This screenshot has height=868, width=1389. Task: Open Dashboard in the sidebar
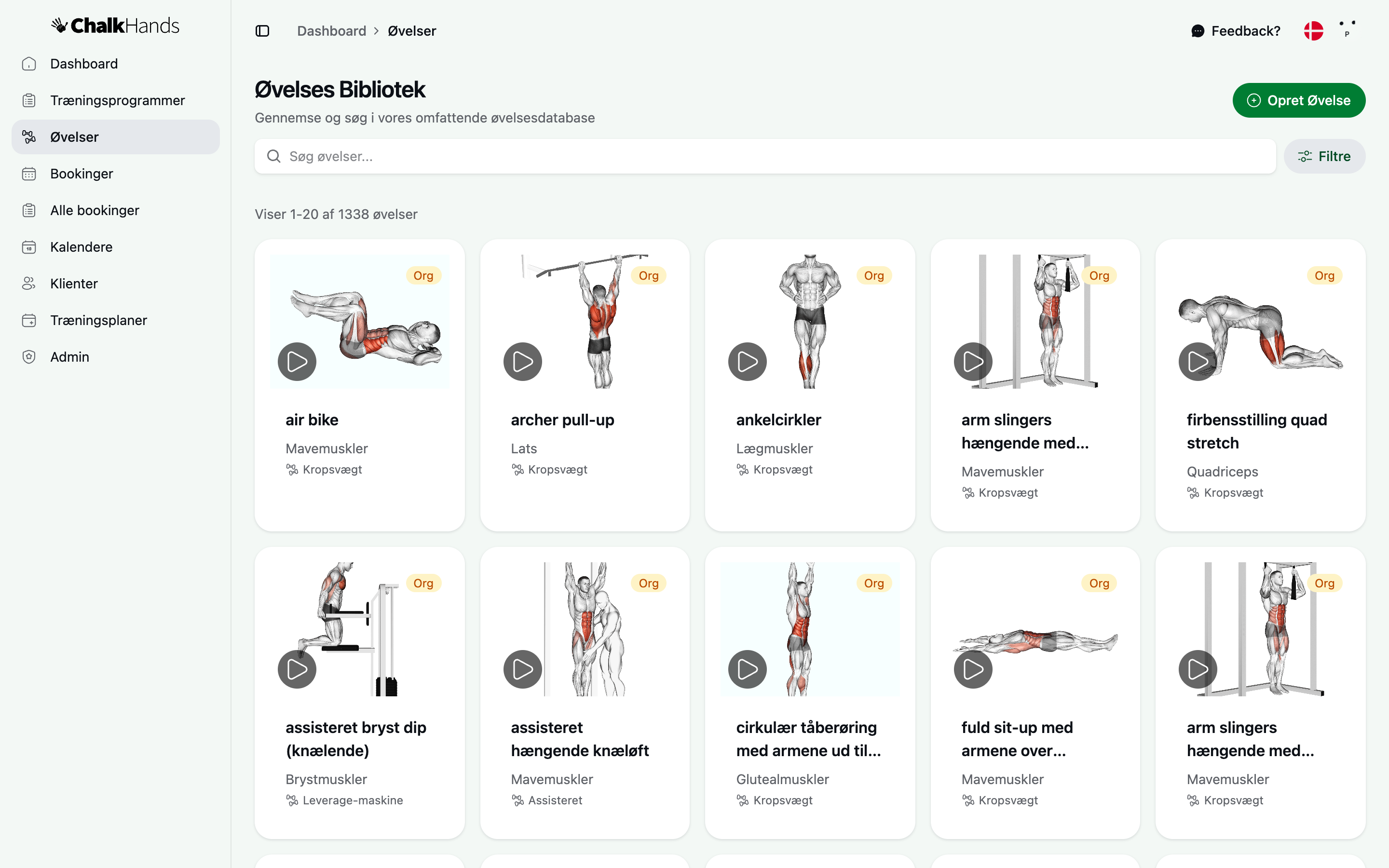[x=115, y=64]
